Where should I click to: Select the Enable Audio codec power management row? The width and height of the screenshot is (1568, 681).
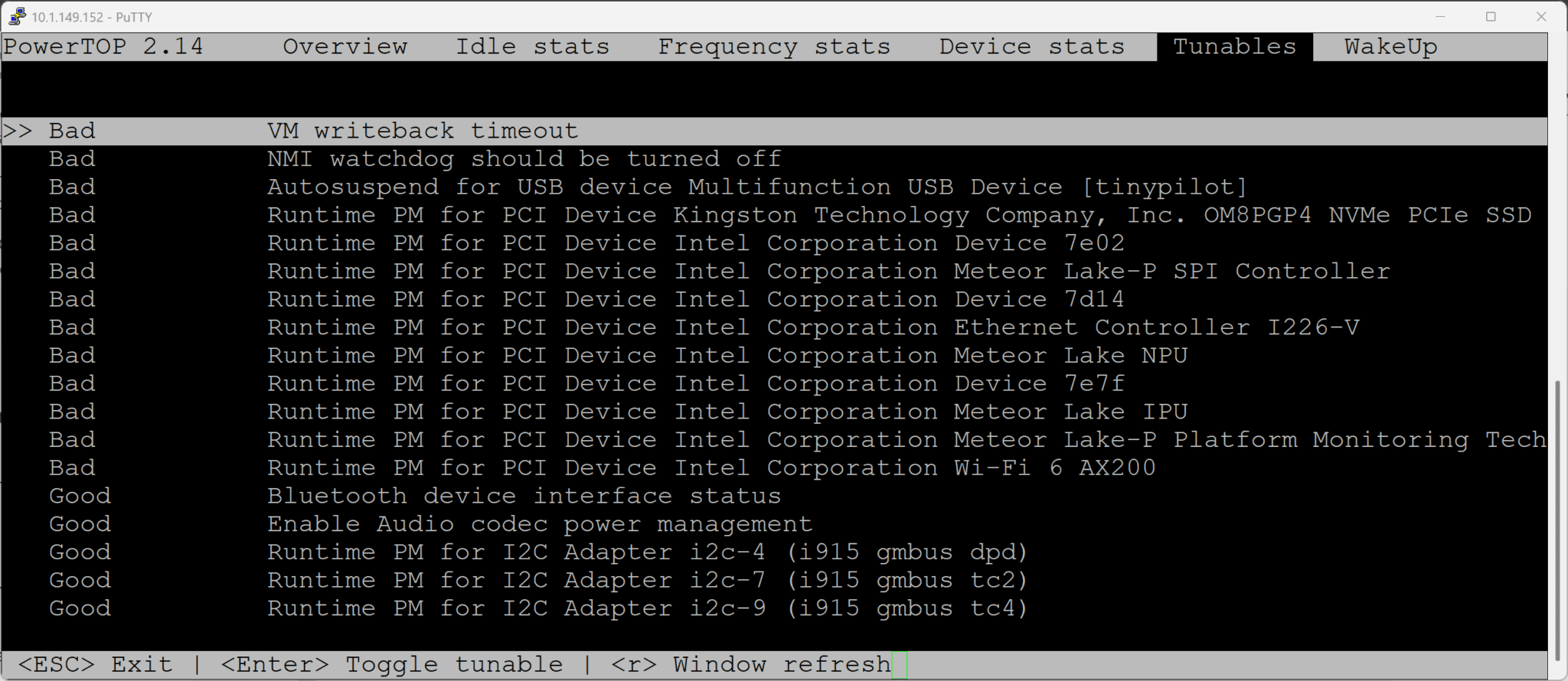tap(539, 523)
